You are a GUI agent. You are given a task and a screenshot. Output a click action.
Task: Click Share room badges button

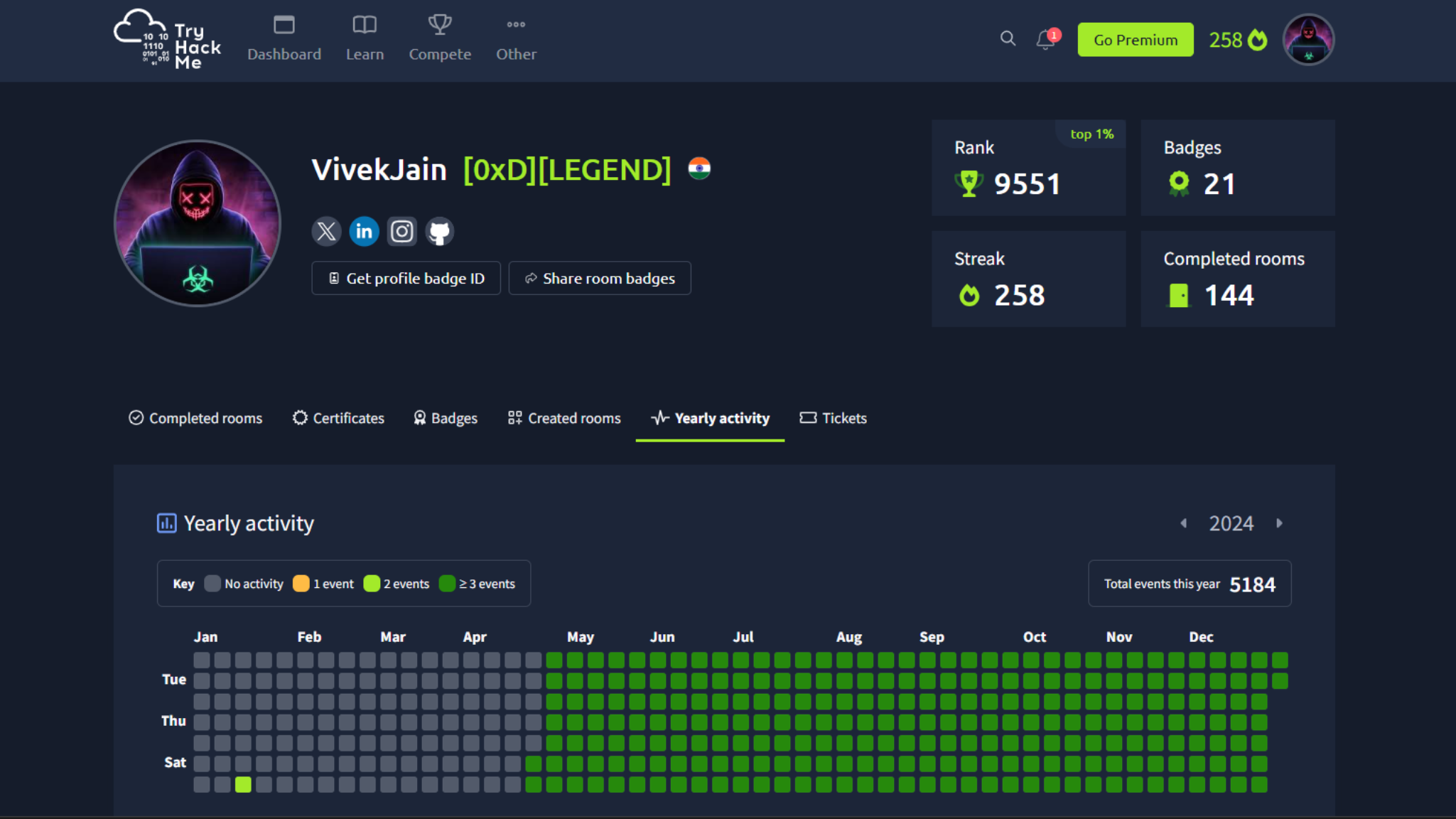pos(600,278)
